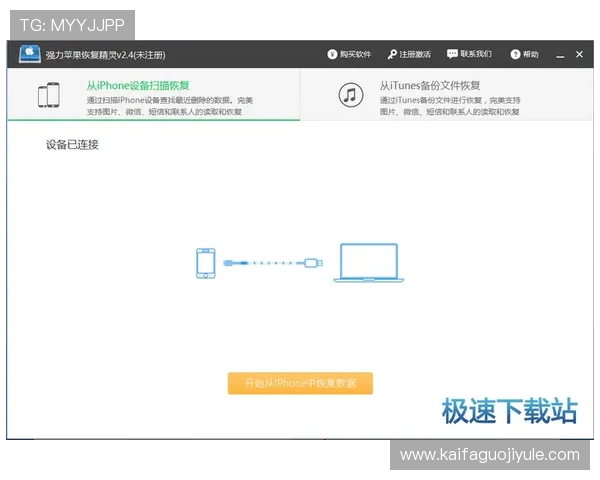Minimize the recovery app window
600x480 pixels.
click(x=560, y=56)
